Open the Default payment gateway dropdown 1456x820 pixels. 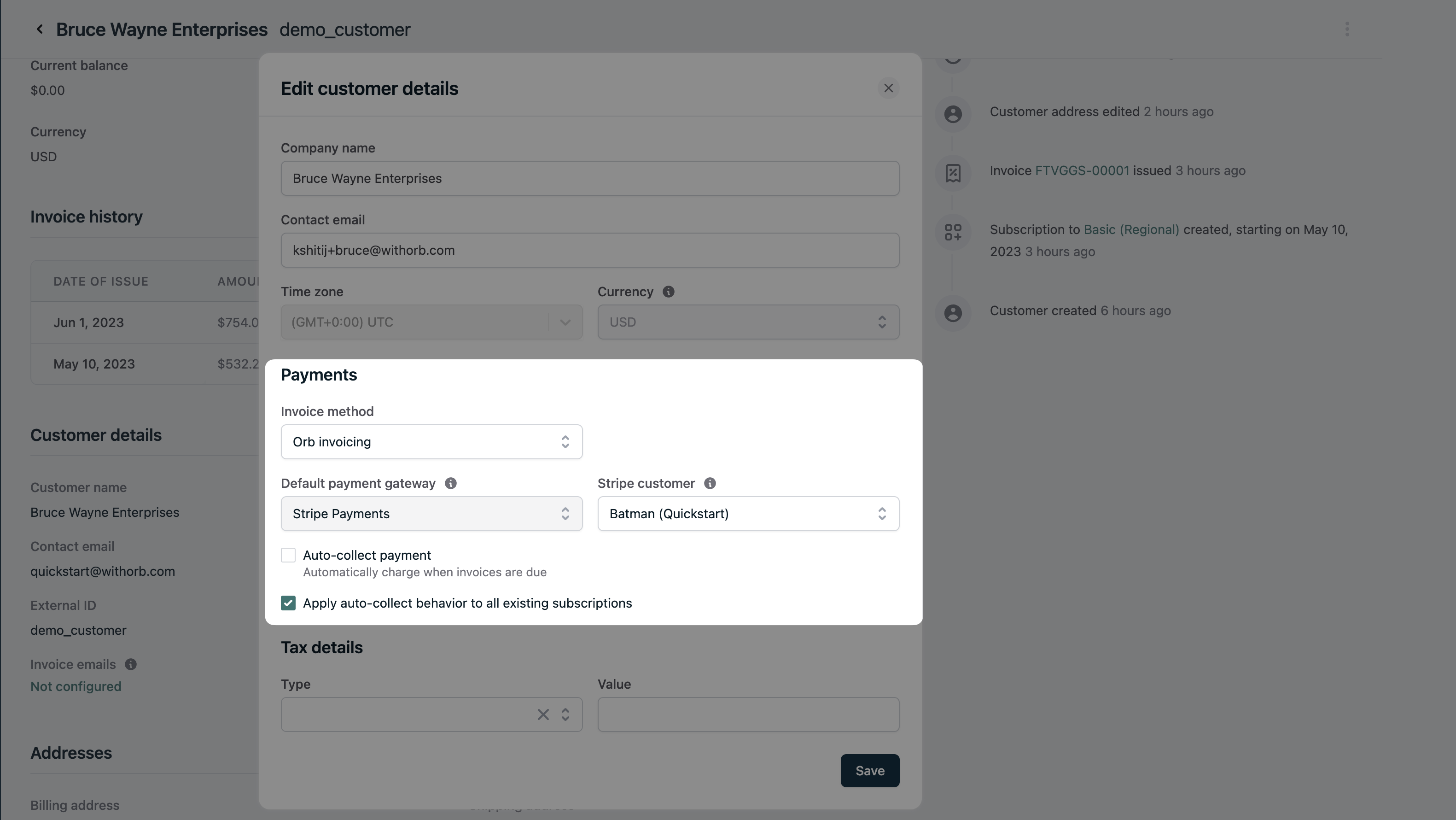[431, 514]
